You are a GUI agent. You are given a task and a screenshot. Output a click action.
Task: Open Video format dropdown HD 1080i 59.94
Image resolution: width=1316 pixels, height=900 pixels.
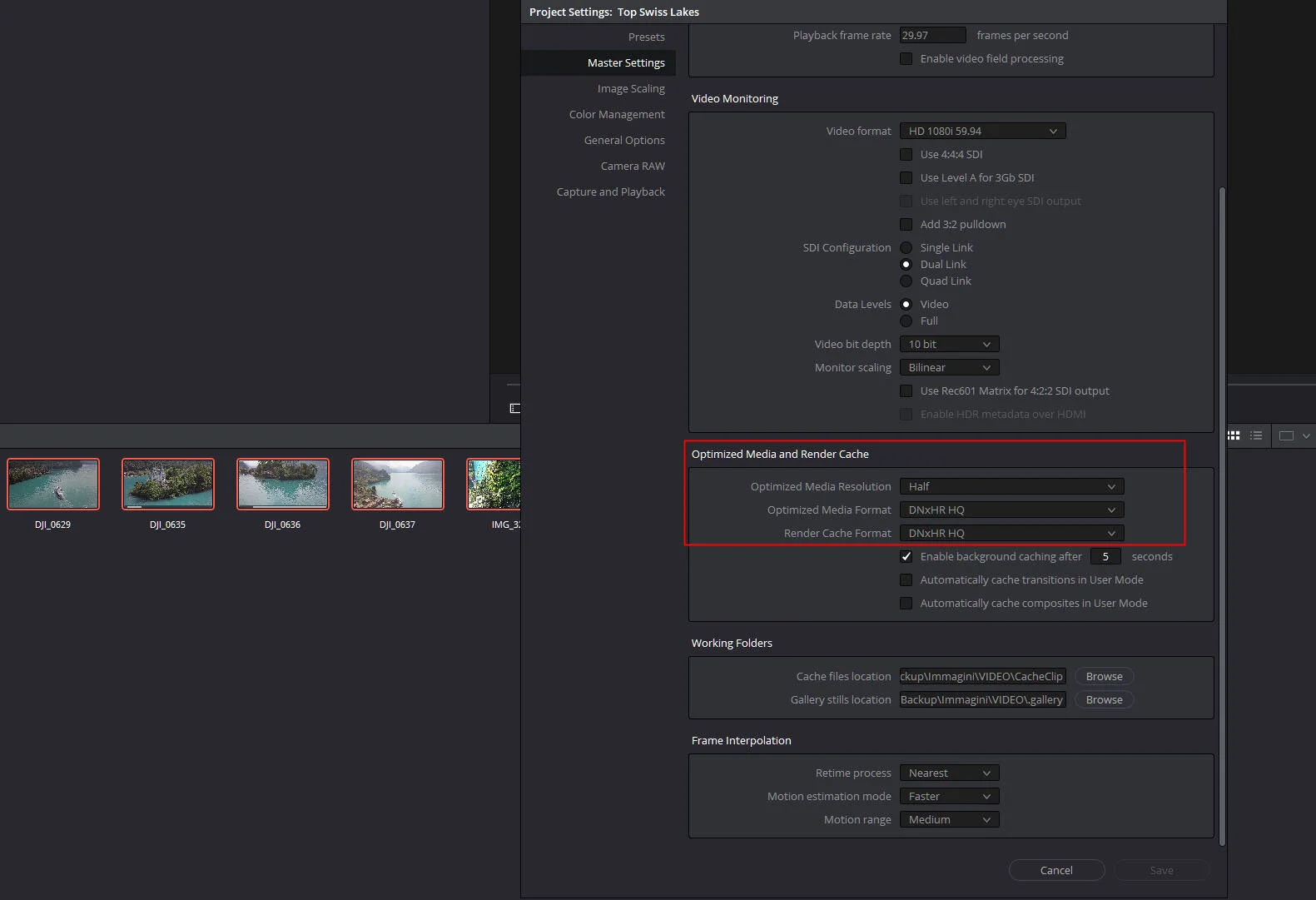[982, 131]
